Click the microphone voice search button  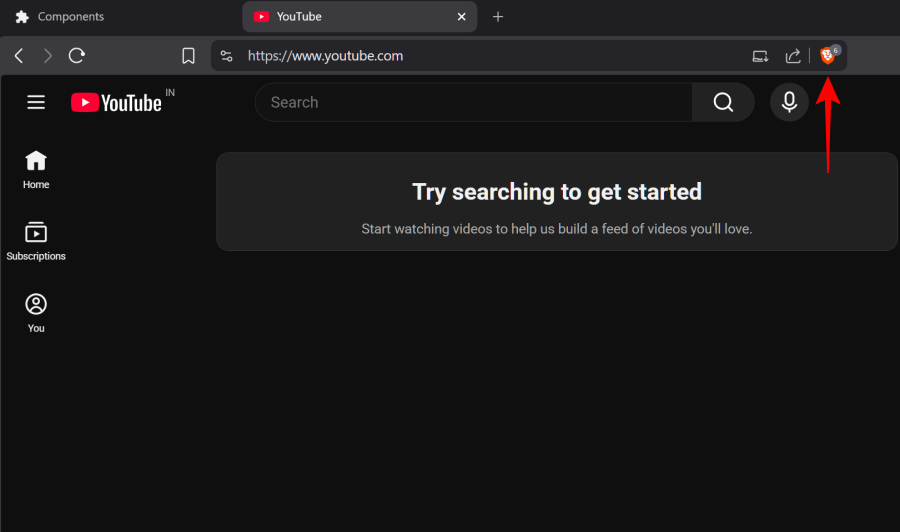coord(789,102)
